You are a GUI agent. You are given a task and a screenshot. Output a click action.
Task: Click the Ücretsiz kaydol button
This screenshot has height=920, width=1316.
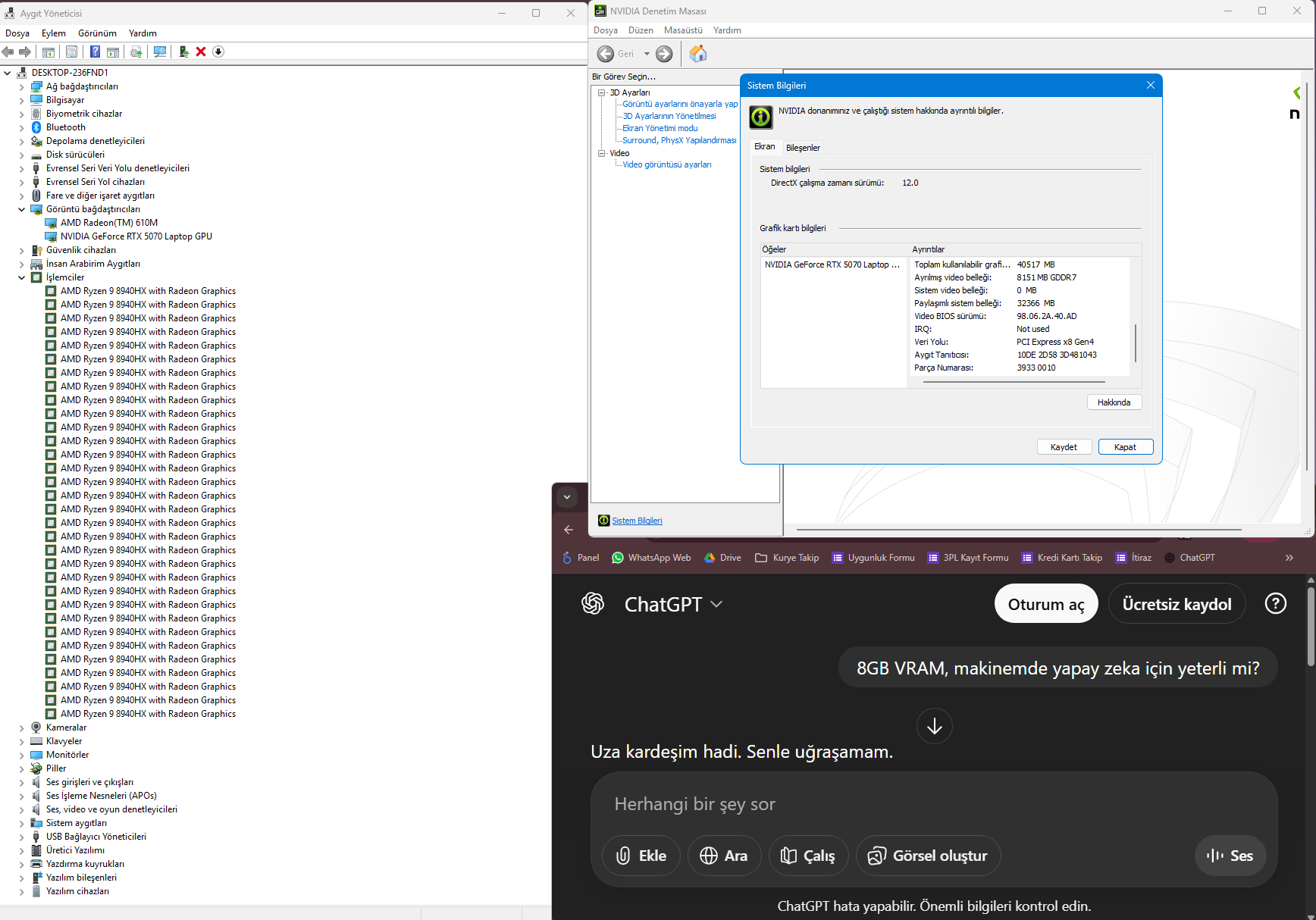click(x=1177, y=604)
